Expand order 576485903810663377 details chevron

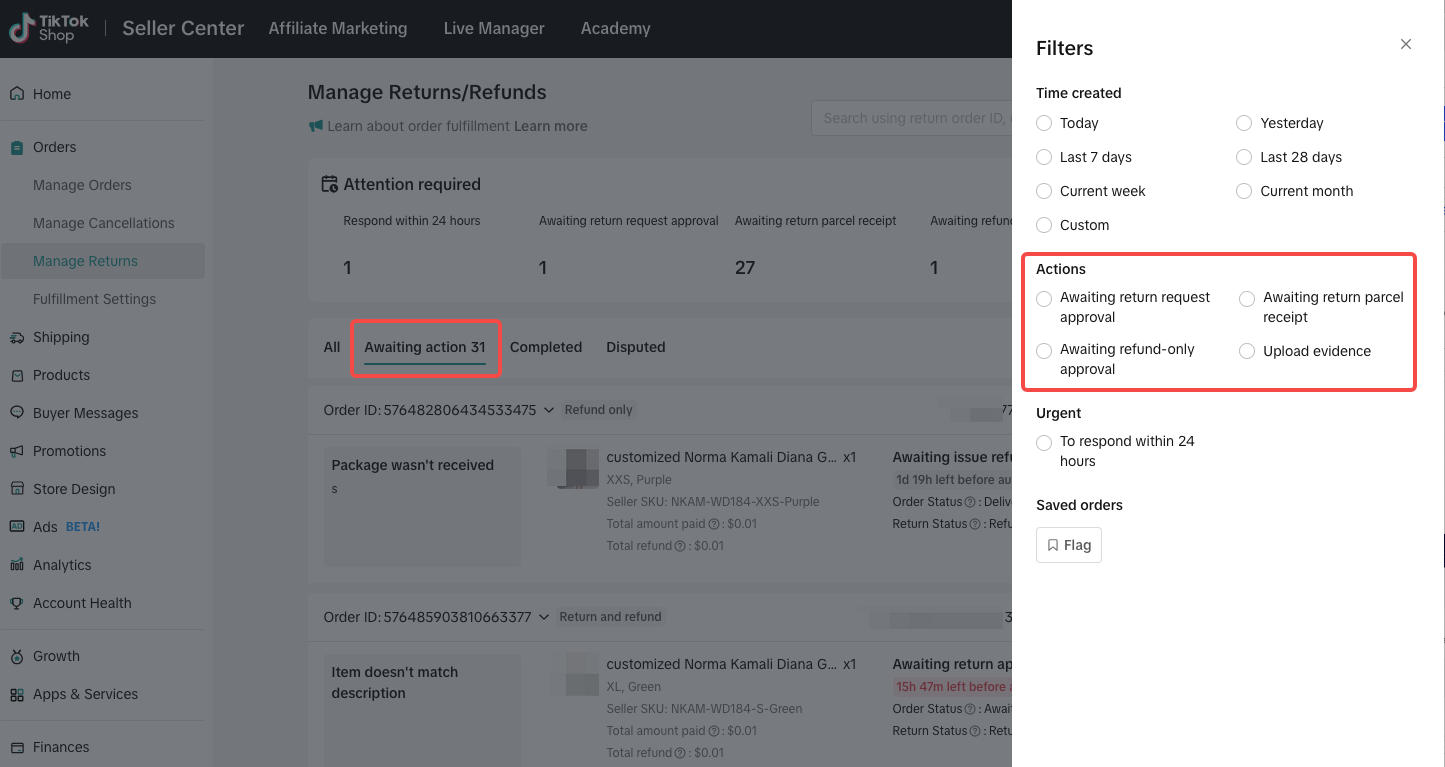(543, 617)
